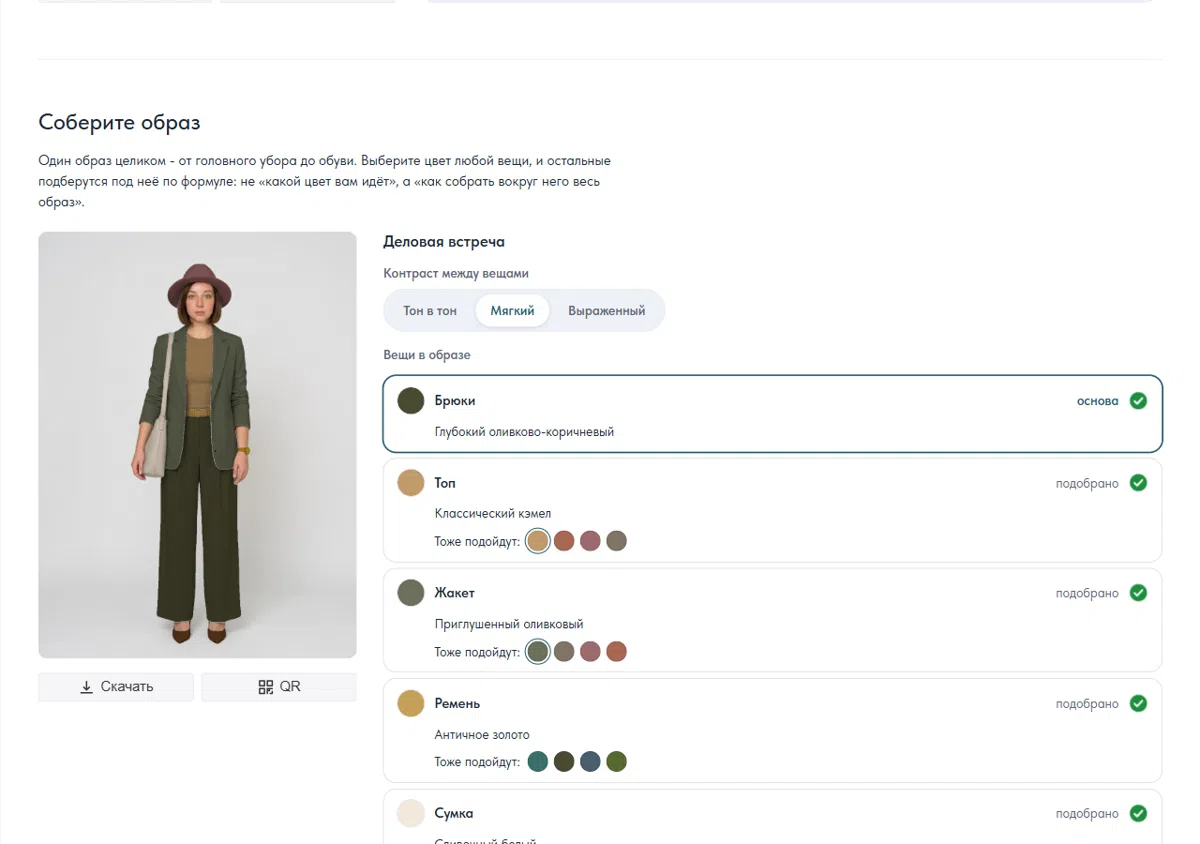
Task: Click the 'Классический кэмел' color name
Action: pyautogui.click(x=493, y=514)
